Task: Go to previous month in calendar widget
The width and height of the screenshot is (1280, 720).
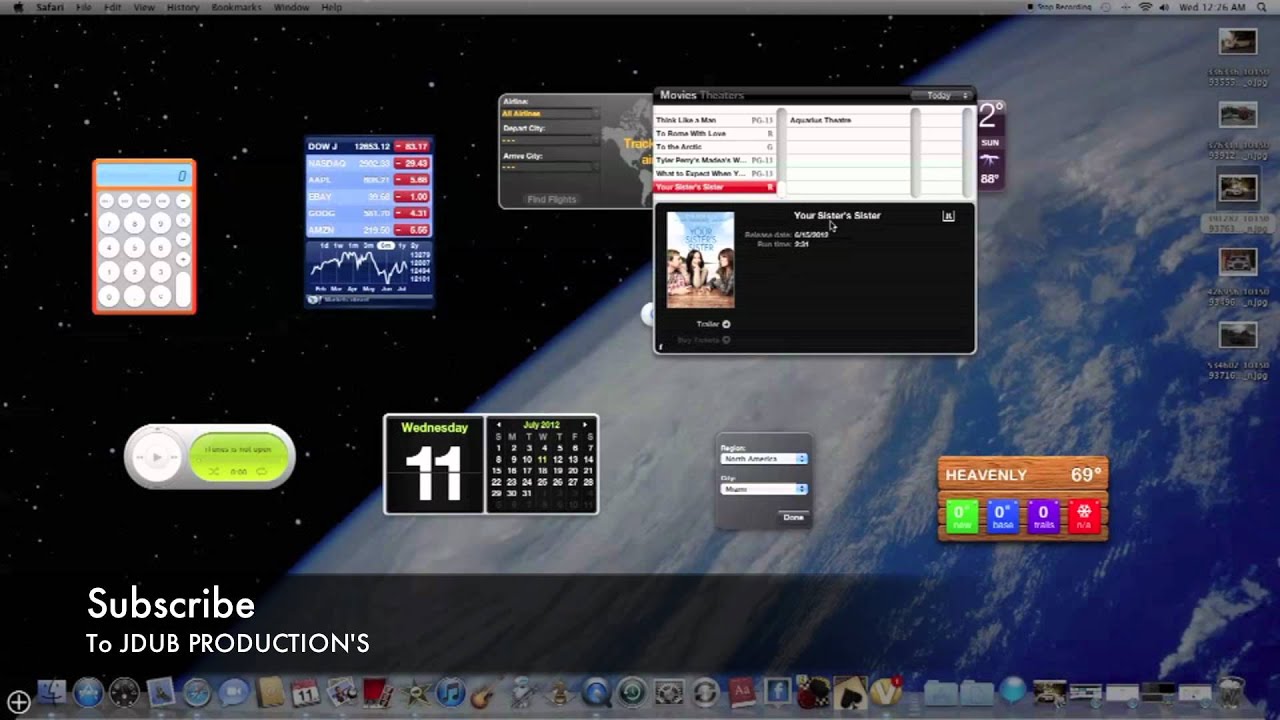Action: point(499,425)
